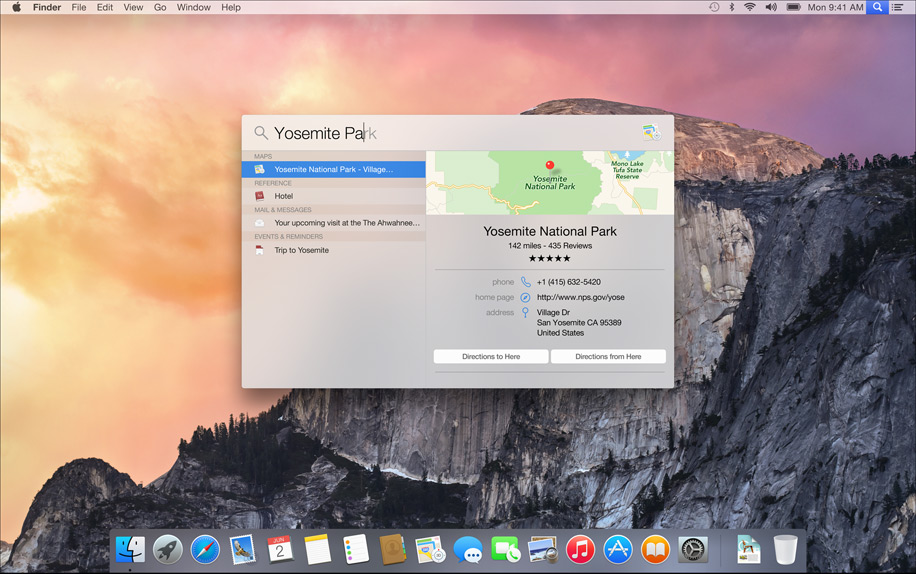Screen dimensions: 916x574
Task: Open Notification Center from the menu bar
Action: tap(897, 7)
